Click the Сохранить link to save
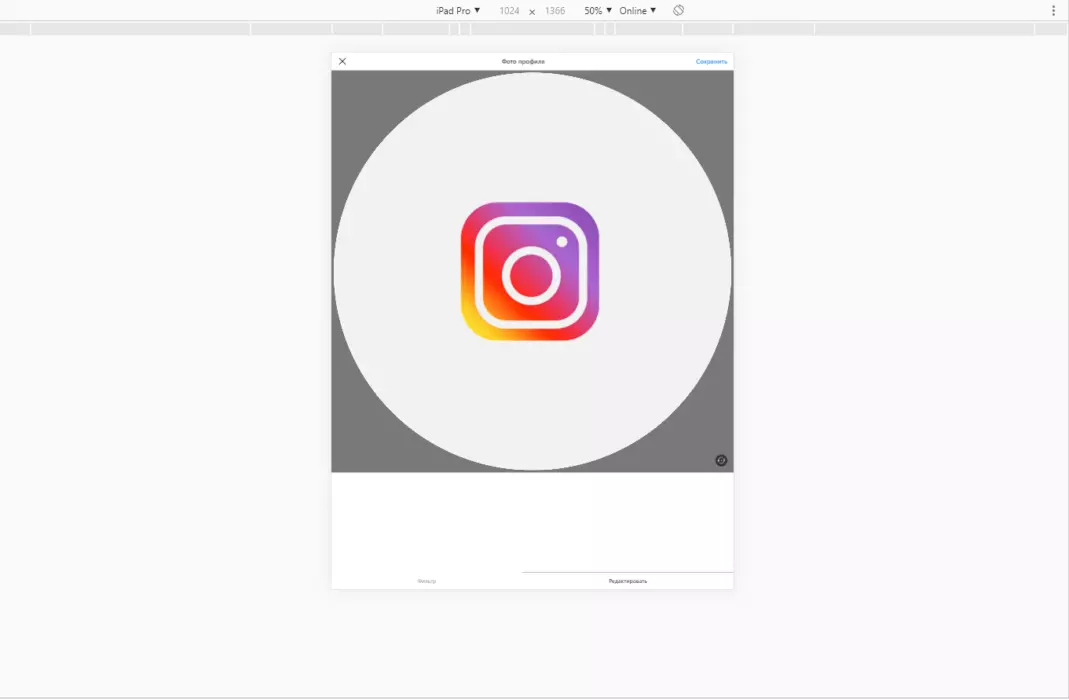This screenshot has height=700, width=1069. coord(711,61)
